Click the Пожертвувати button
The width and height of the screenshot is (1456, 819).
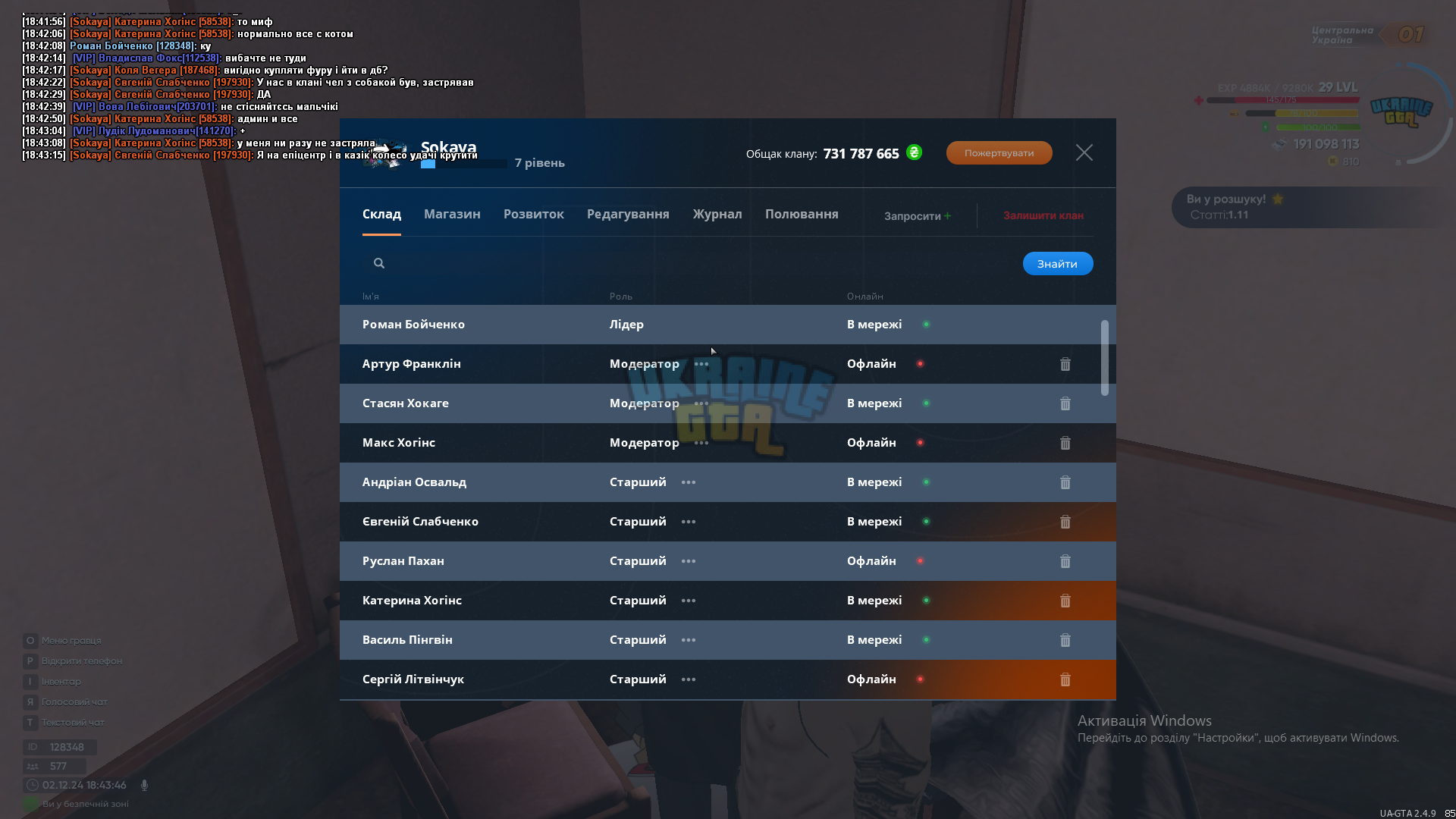pyautogui.click(x=999, y=152)
